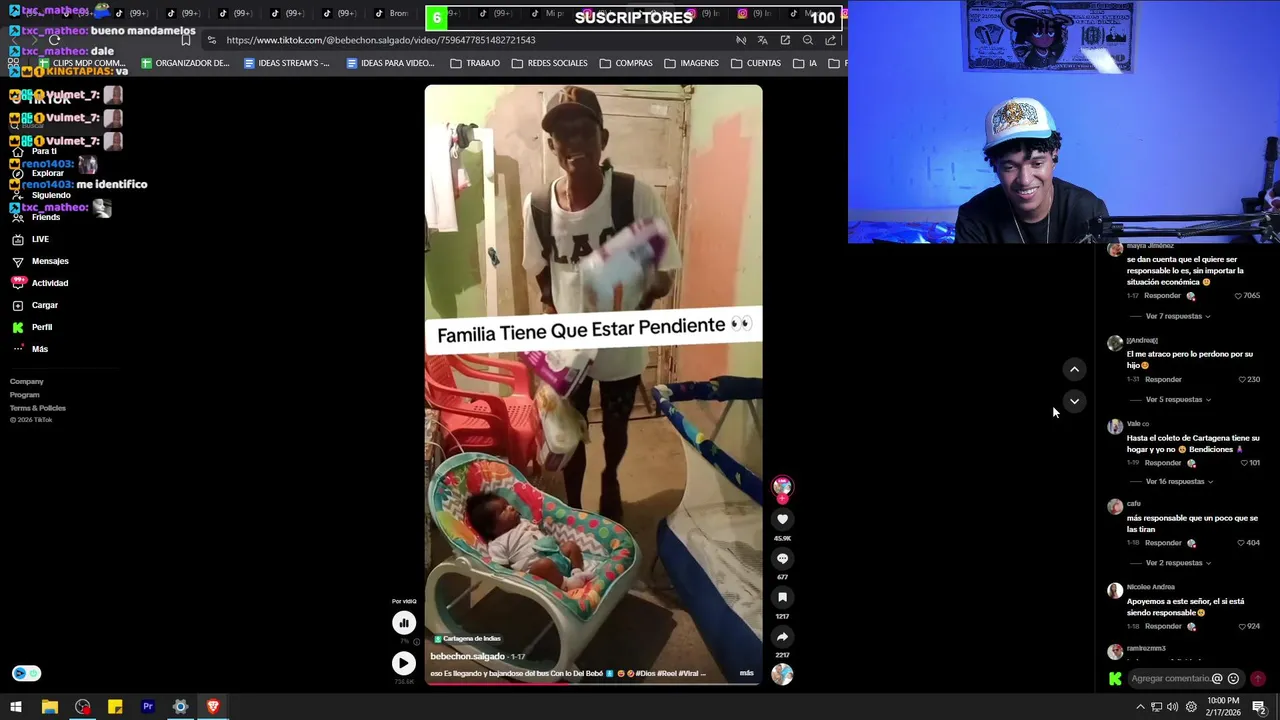
Task: Open Brave browser from taskbar
Action: [213, 707]
